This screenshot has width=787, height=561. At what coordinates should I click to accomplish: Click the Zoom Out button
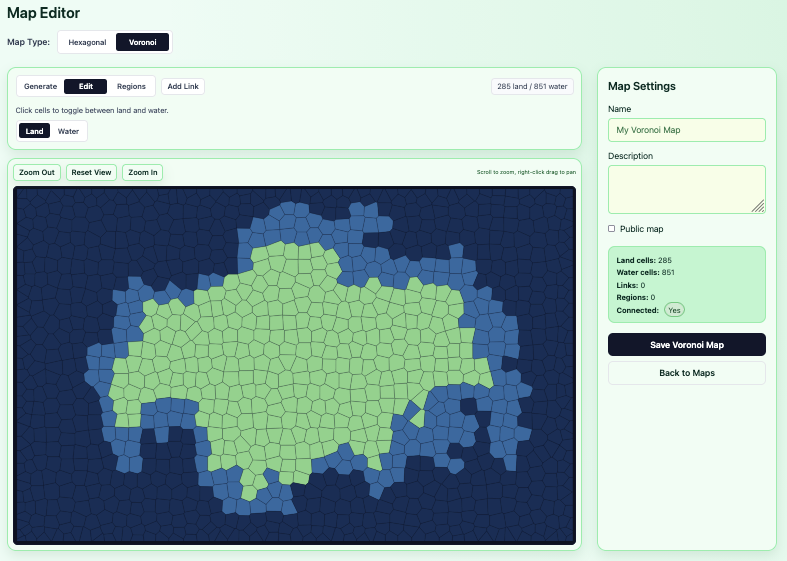pyautogui.click(x=37, y=172)
